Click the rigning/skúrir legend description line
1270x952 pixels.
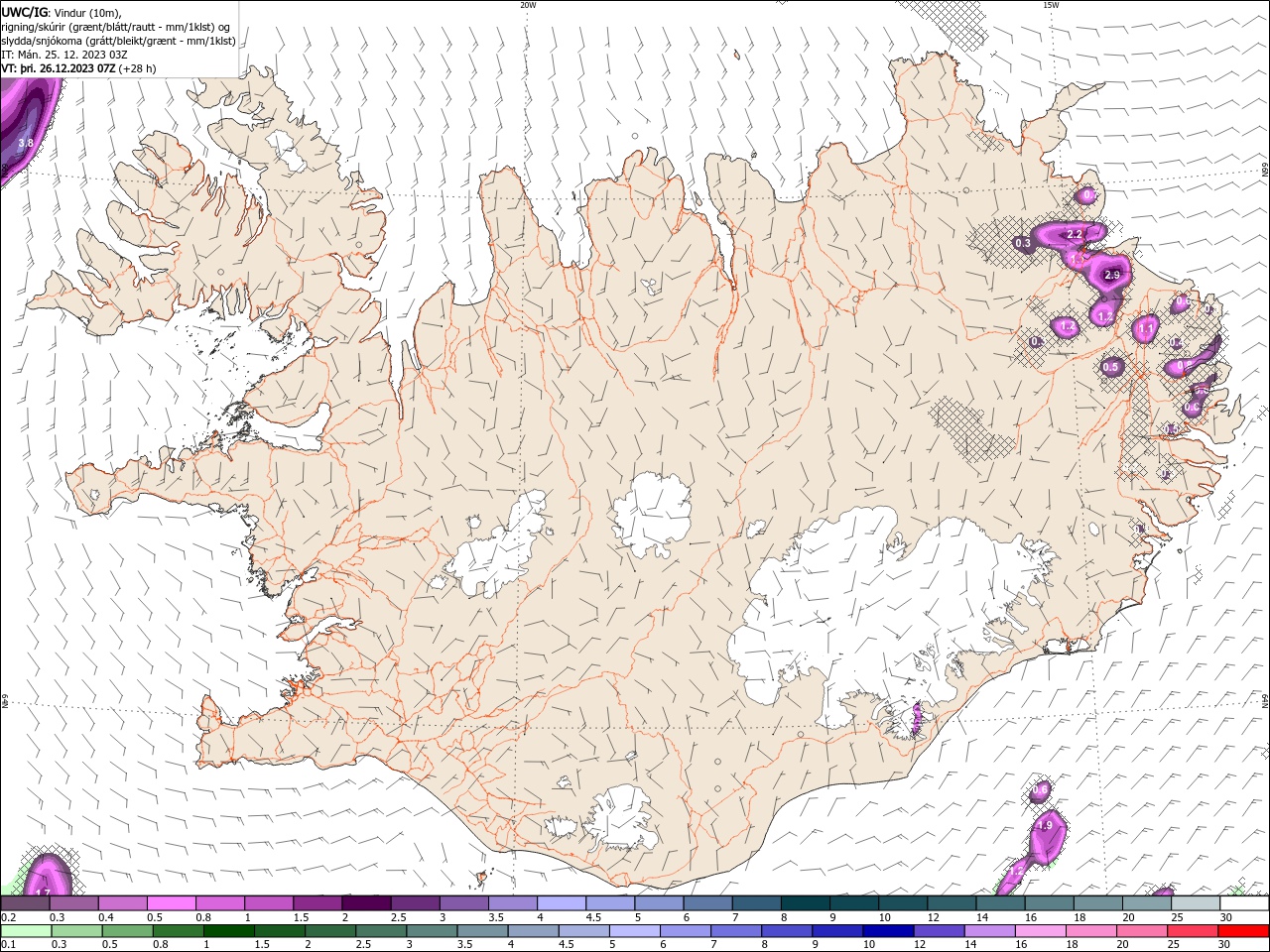point(116,27)
